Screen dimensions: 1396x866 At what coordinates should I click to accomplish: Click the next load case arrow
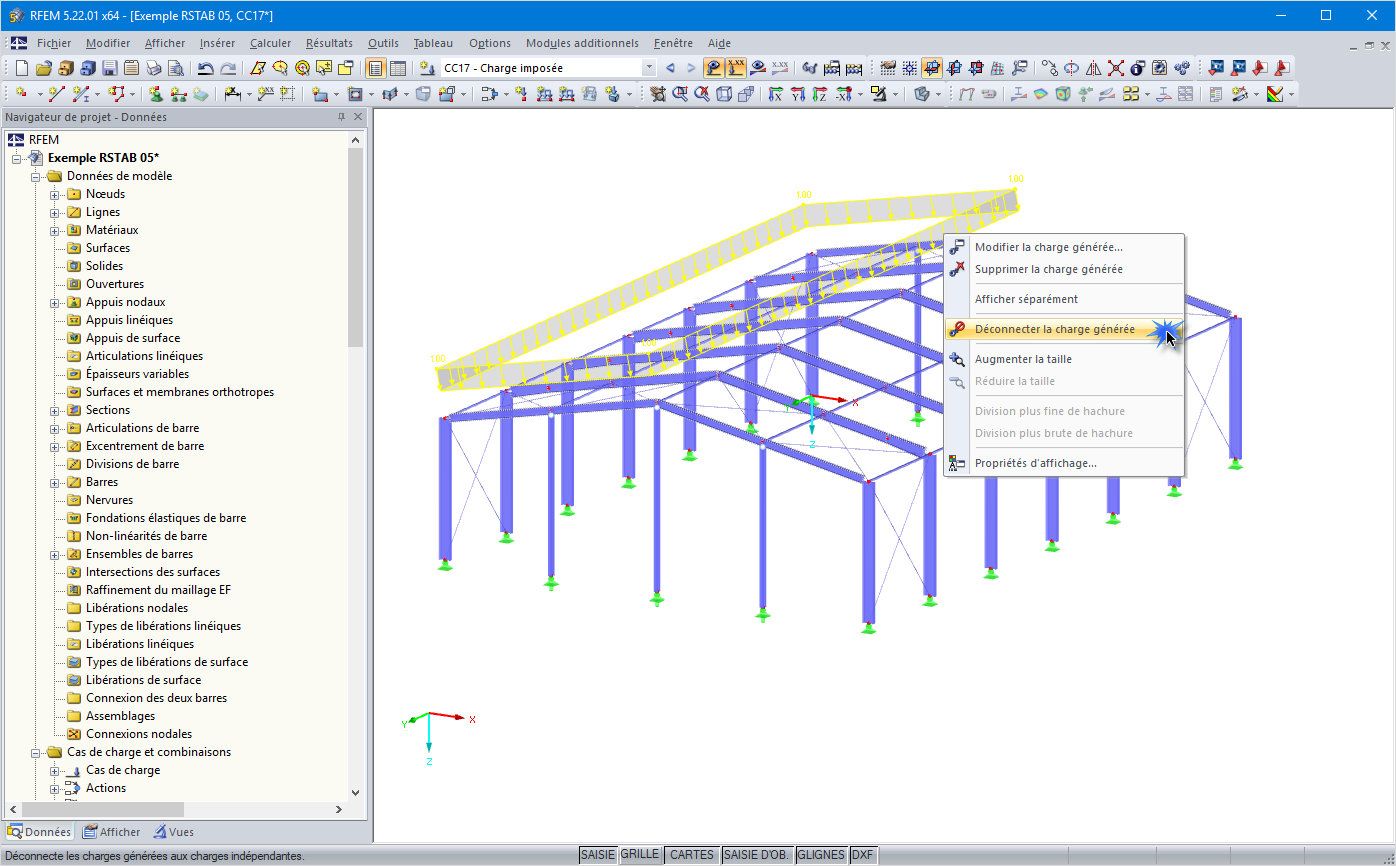click(x=691, y=68)
